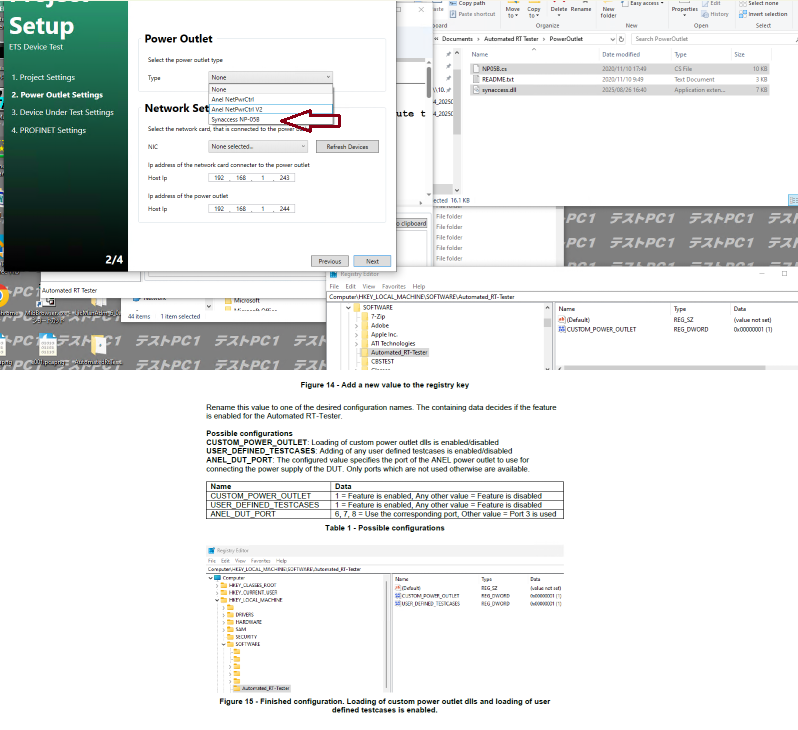Click the README.txt file icon

[x=476, y=79]
